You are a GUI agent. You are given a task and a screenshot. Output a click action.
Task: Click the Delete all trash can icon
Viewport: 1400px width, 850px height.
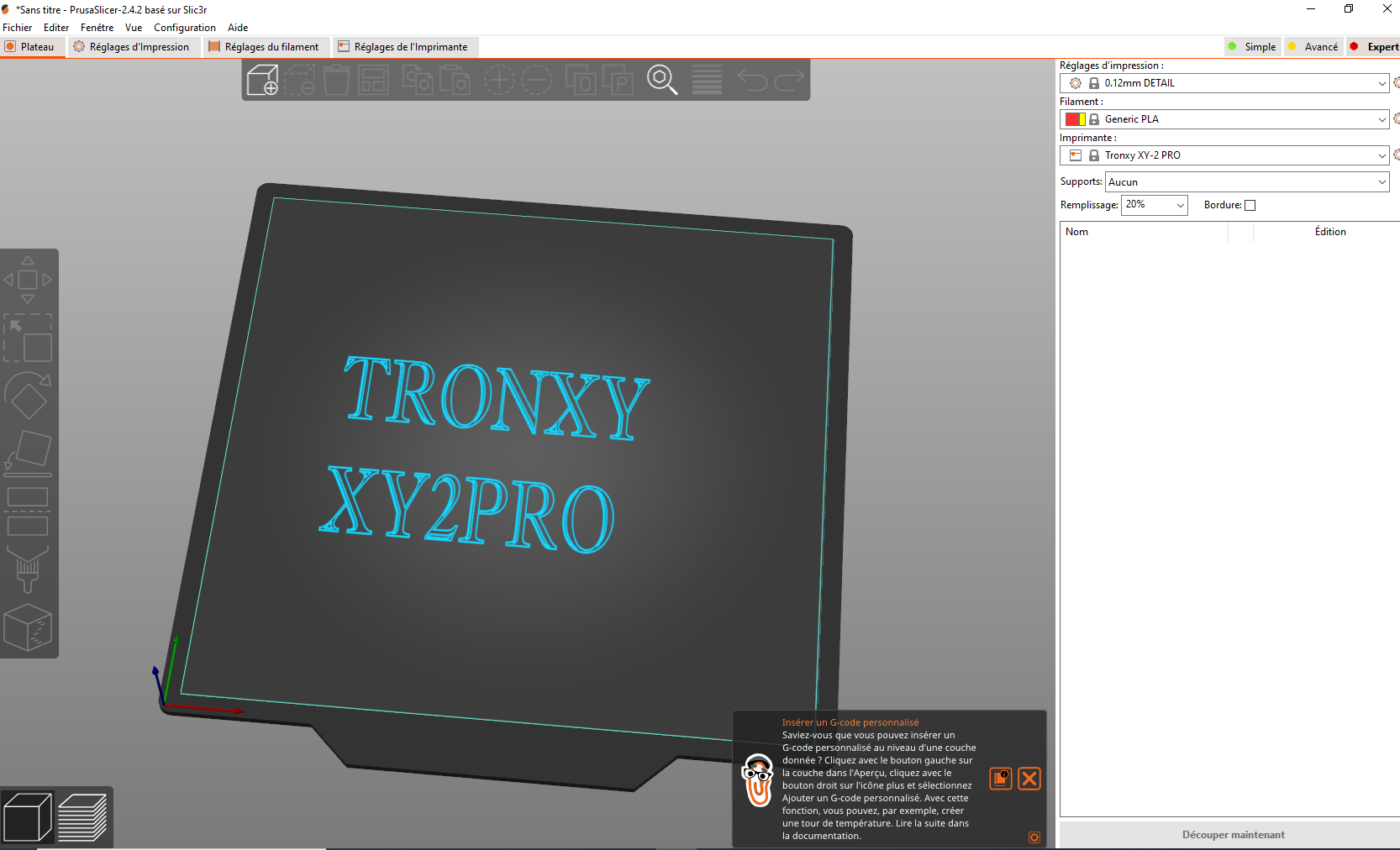pyautogui.click(x=336, y=80)
